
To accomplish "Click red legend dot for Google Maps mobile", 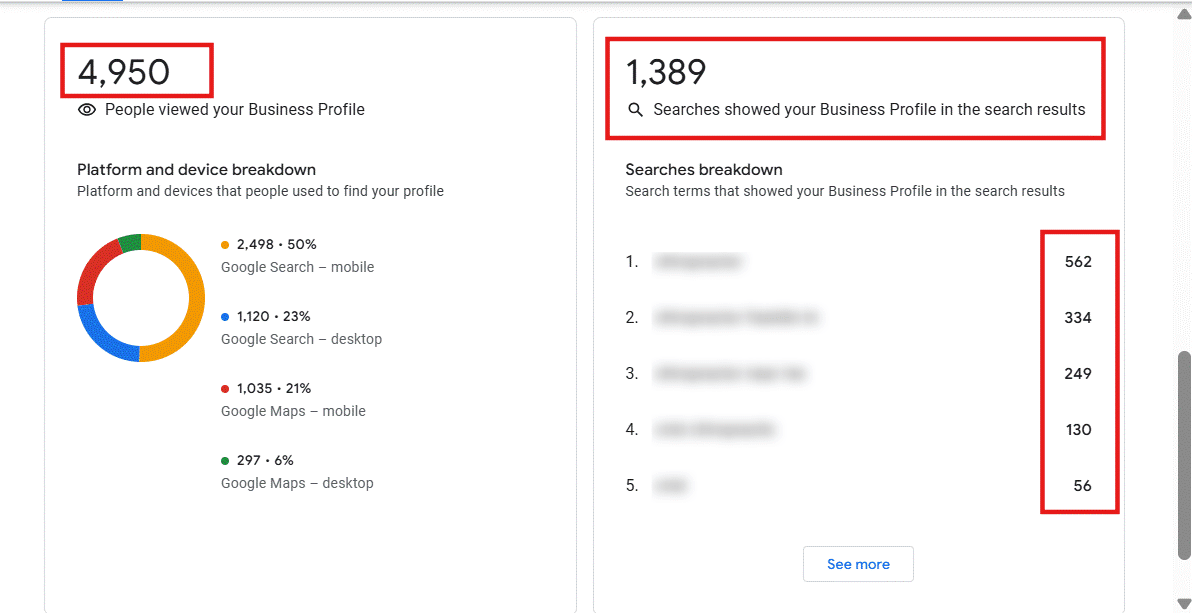I will [225, 388].
